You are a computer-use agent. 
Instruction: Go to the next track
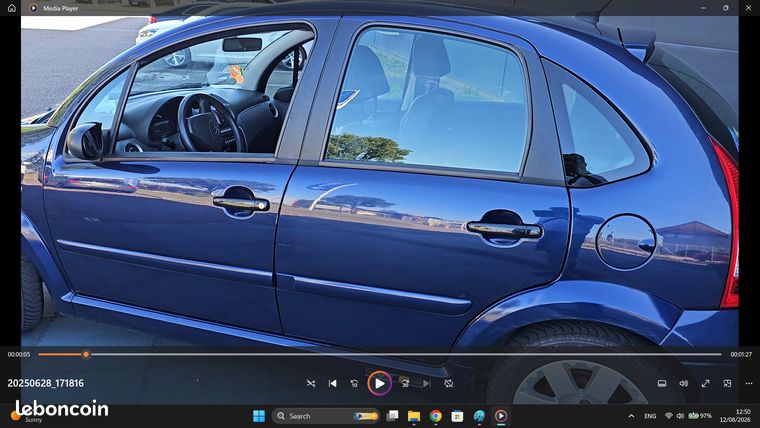click(x=427, y=383)
